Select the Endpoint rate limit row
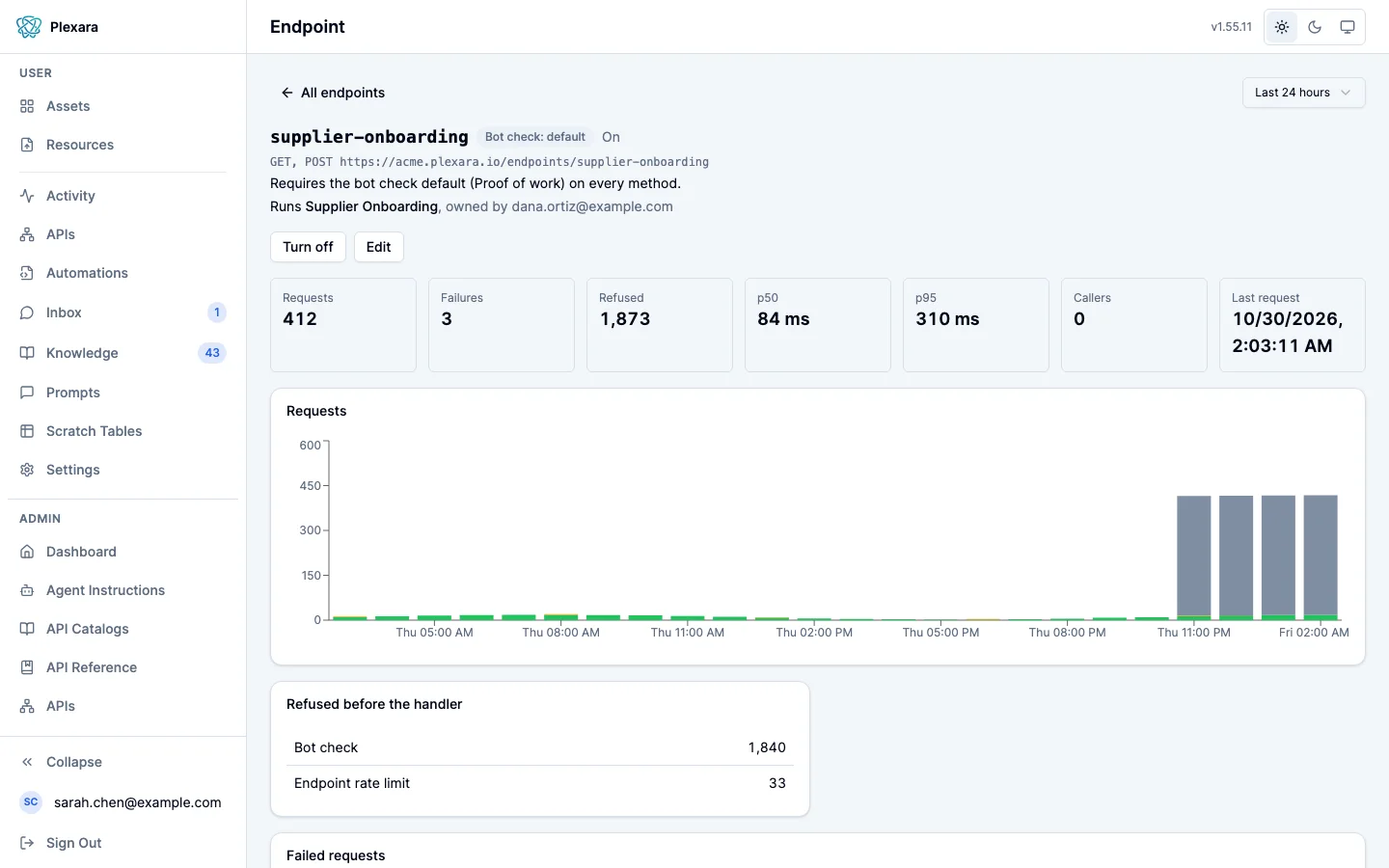The image size is (1389, 868). click(x=540, y=783)
